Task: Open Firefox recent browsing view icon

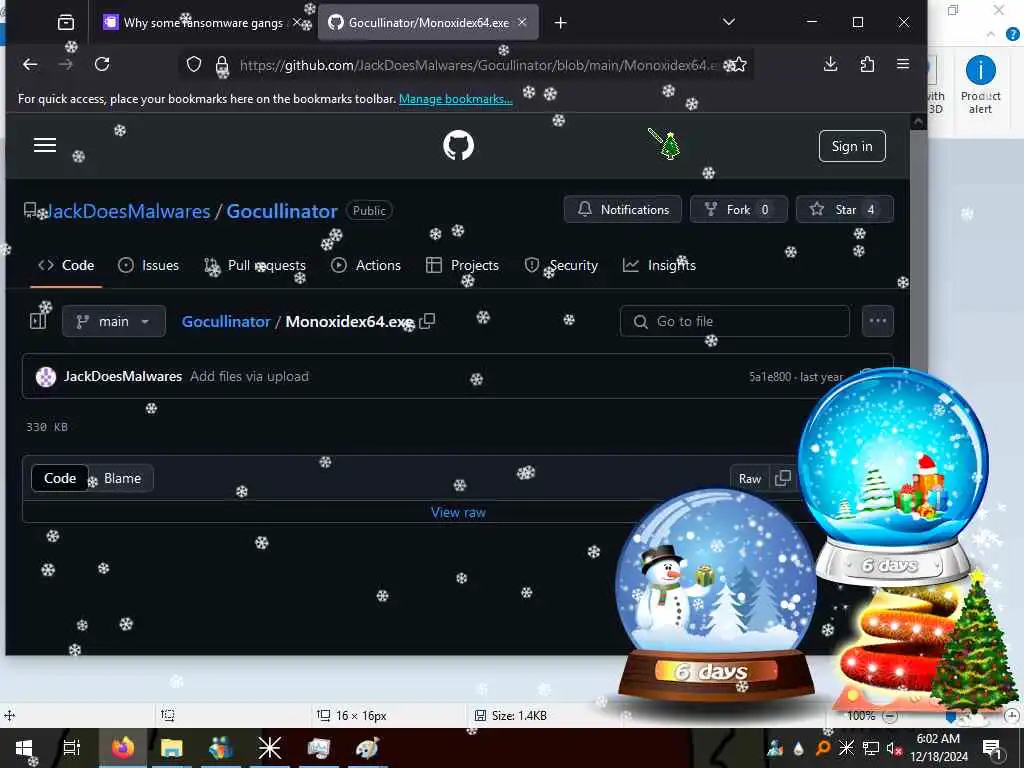Action: (x=66, y=23)
